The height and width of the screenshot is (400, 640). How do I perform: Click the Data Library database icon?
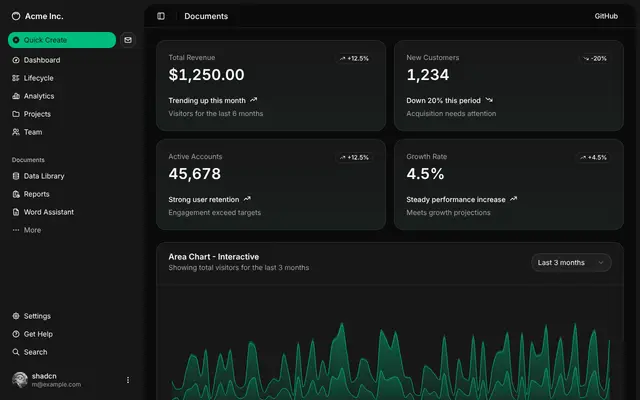point(16,176)
